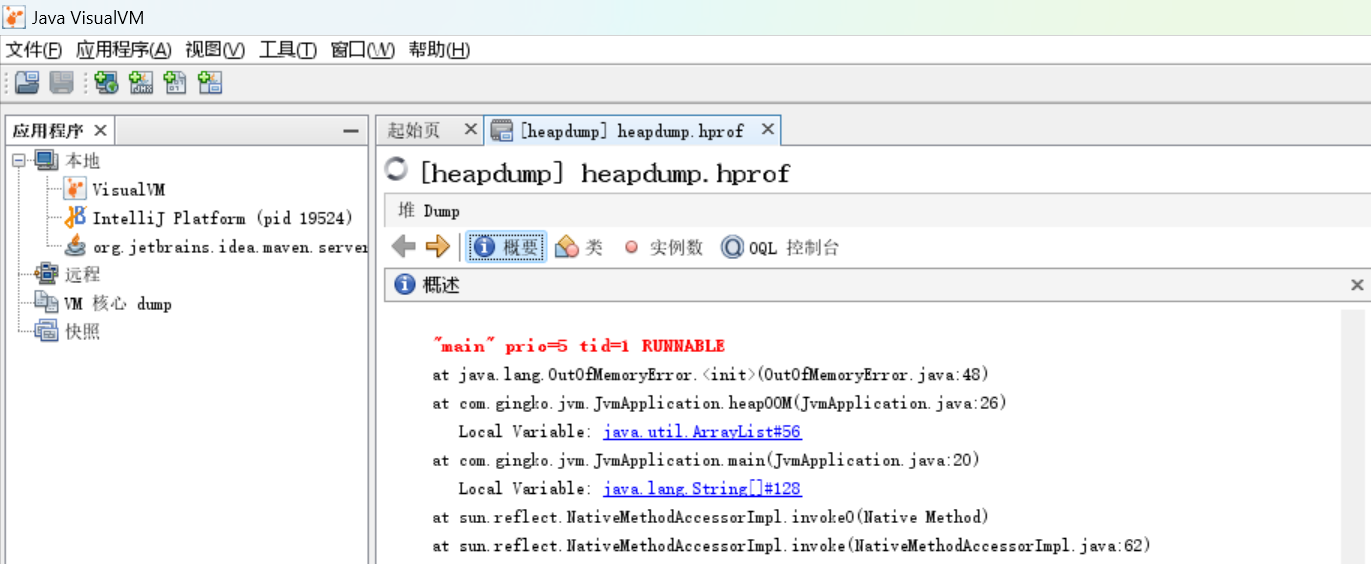Viewport: 1371px width, 564px height.
Task: Click the loading spinner next to heapdump title
Action: click(x=397, y=169)
